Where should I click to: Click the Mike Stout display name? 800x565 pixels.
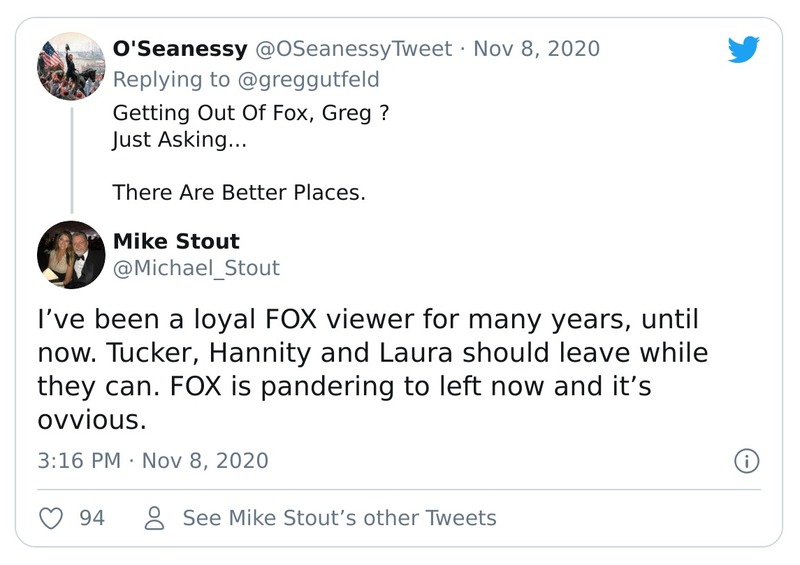click(x=176, y=242)
